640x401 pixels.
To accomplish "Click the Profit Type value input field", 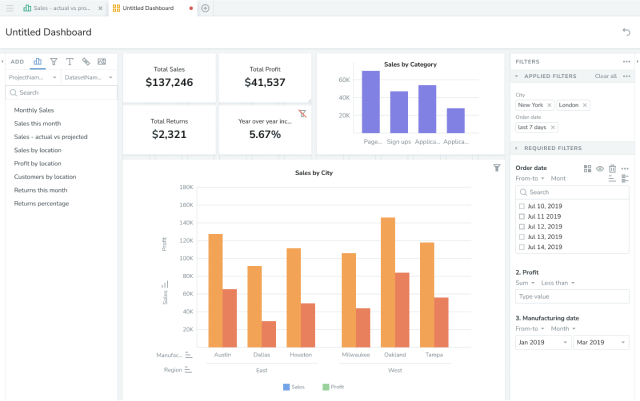I will 572,296.
